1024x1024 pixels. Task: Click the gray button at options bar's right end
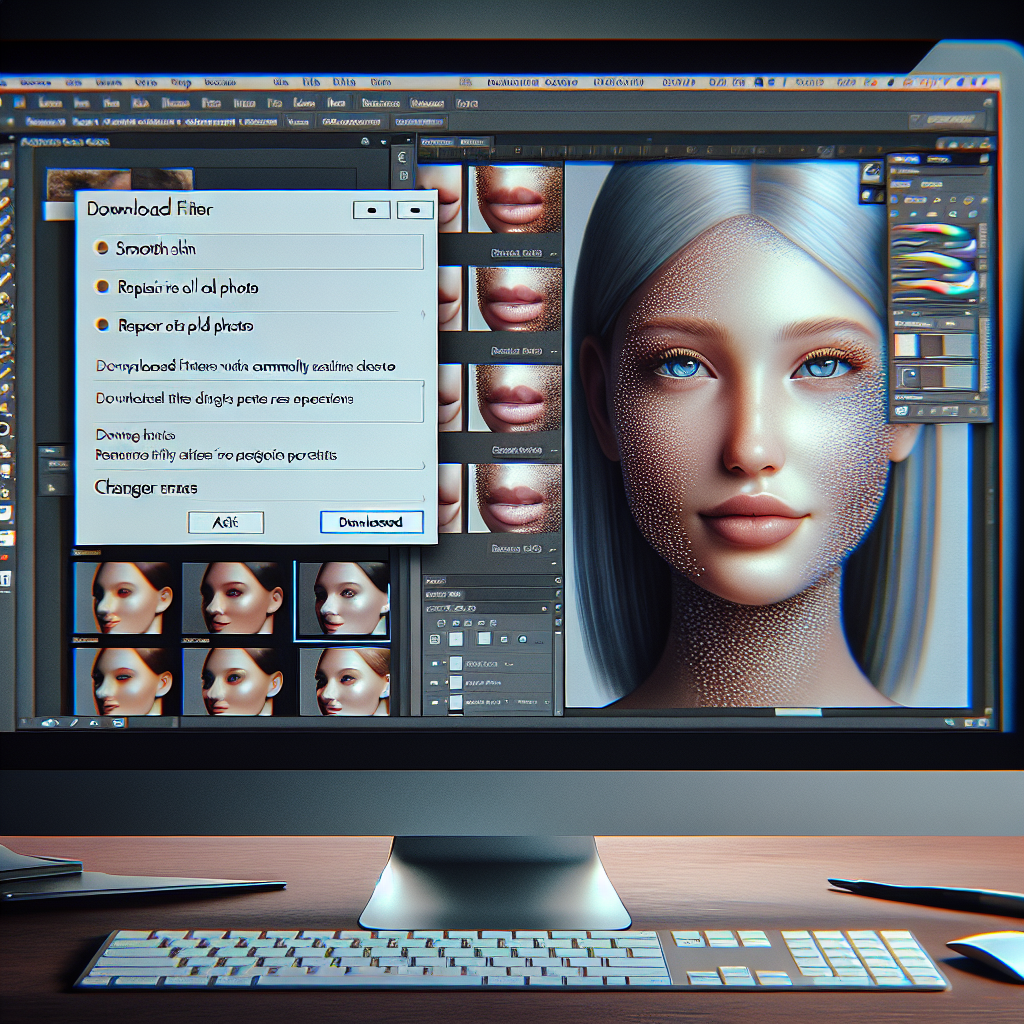pyautogui.click(x=947, y=120)
